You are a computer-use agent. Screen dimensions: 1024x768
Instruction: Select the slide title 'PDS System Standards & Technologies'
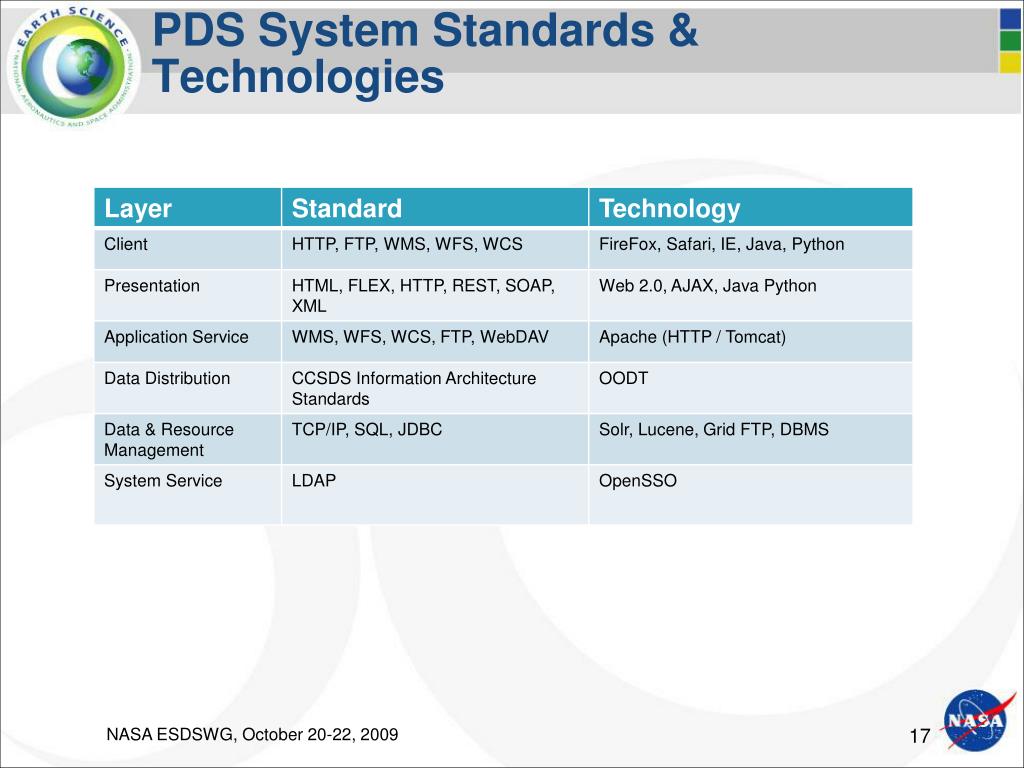click(425, 54)
